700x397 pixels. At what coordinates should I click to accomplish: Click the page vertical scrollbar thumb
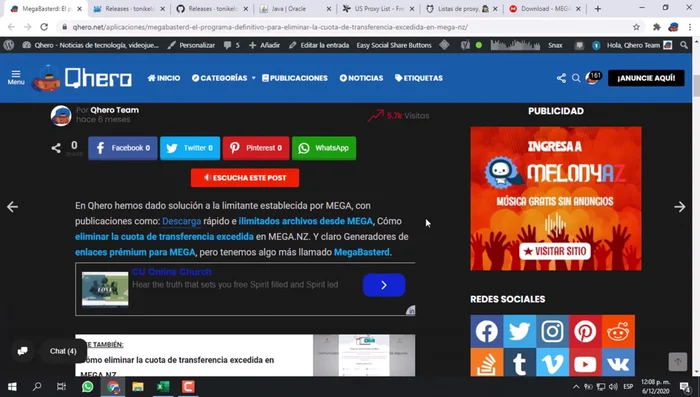tap(696, 86)
